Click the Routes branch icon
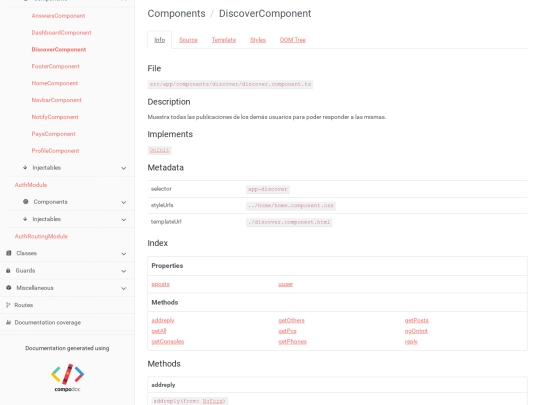The image size is (540, 405). [8, 305]
